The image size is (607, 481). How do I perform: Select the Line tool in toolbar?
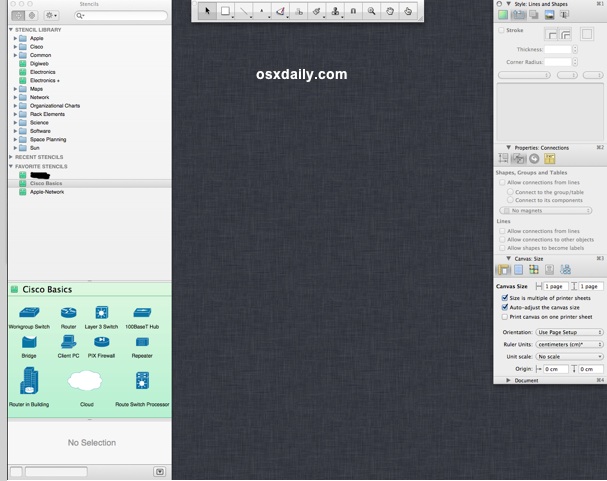tap(244, 11)
